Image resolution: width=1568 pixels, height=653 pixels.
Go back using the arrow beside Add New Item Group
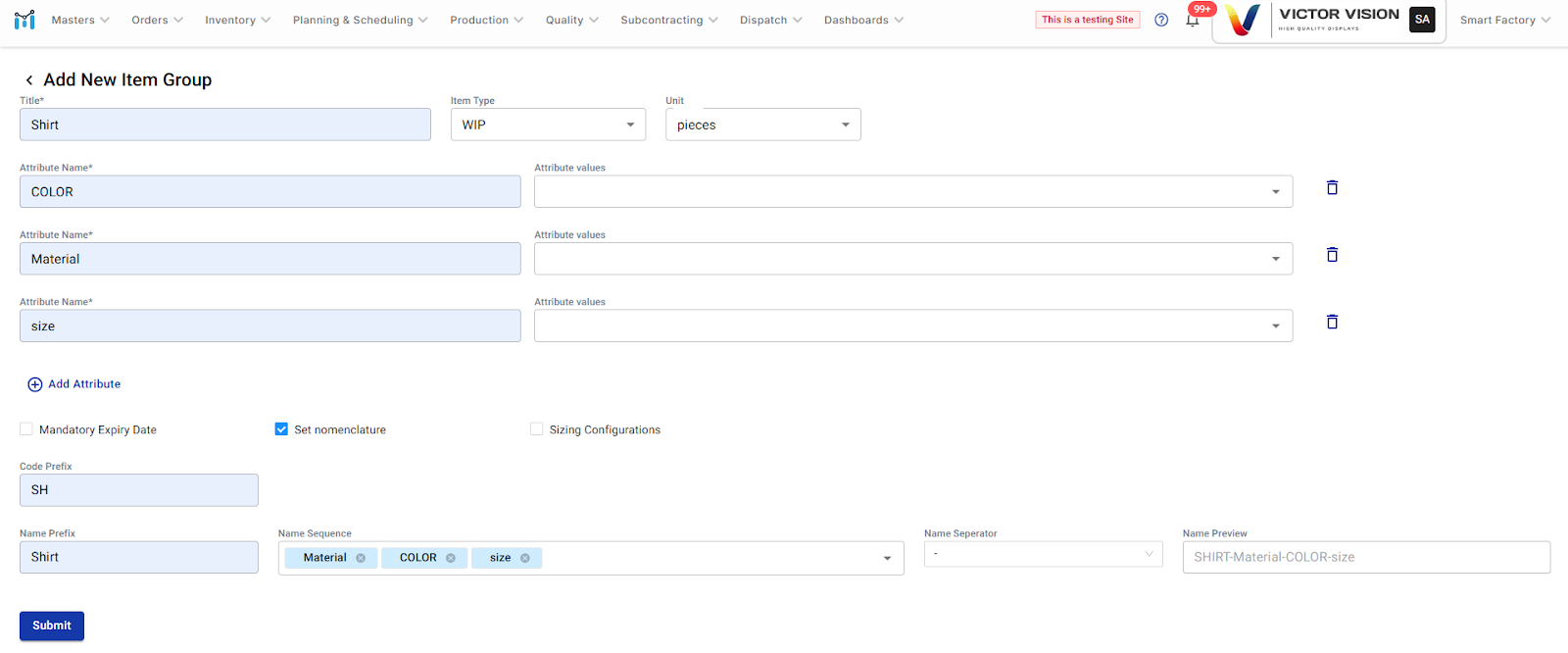[29, 80]
